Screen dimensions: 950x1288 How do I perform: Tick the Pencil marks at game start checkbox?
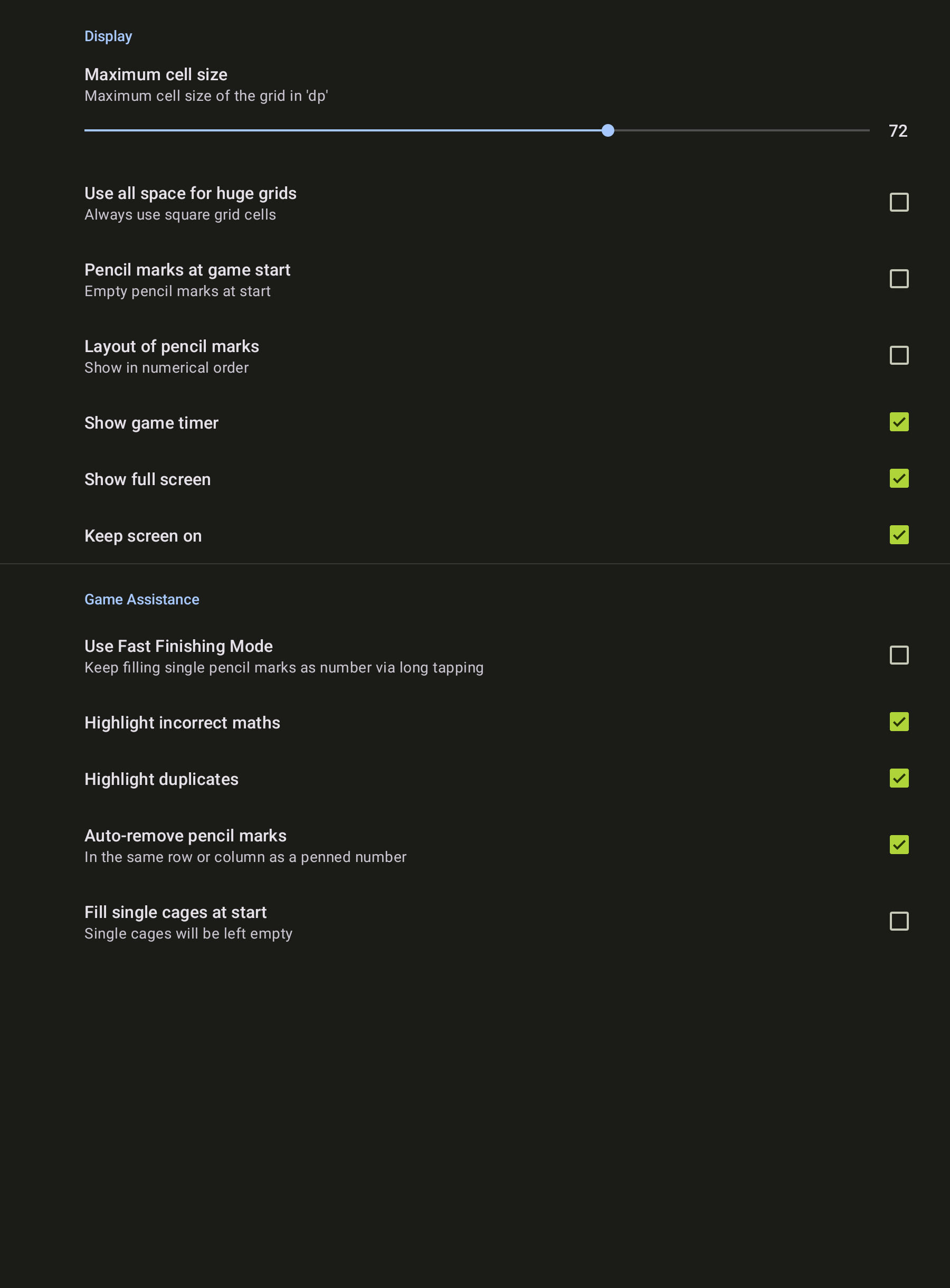(899, 279)
